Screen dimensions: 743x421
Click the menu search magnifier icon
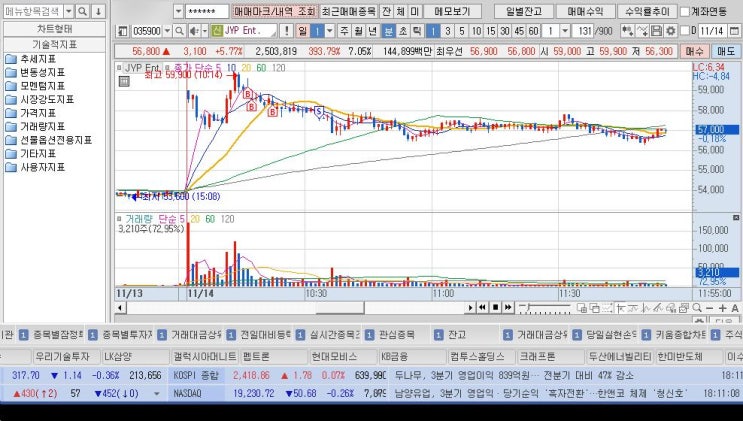82,11
